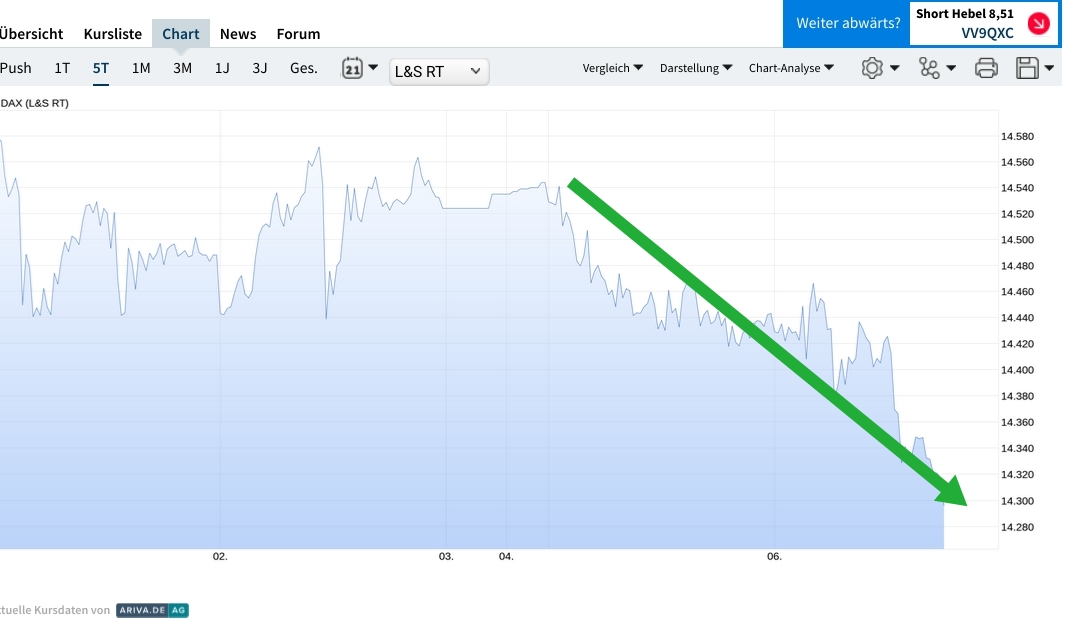Print the chart via the printer icon

[986, 67]
